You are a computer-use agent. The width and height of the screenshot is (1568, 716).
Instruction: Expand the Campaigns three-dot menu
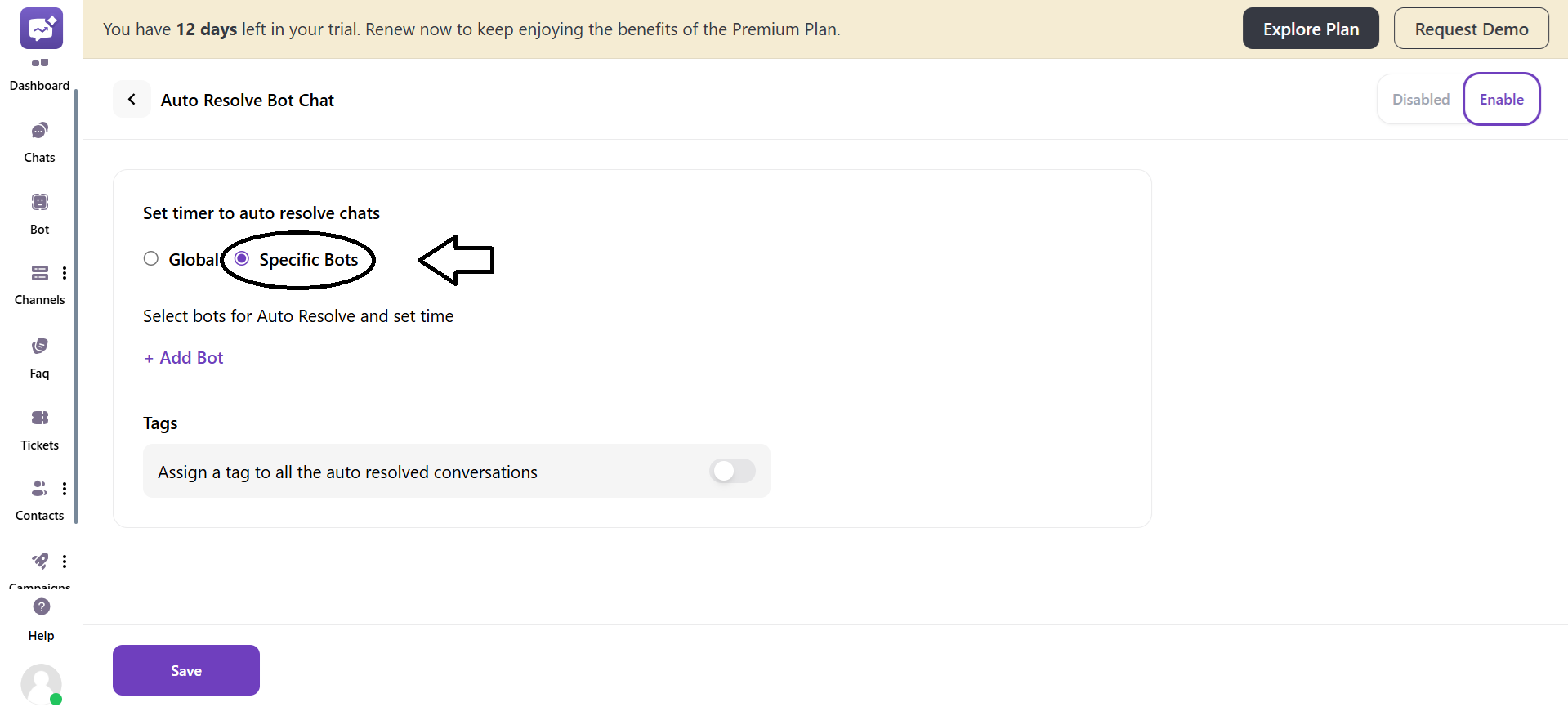click(x=65, y=562)
